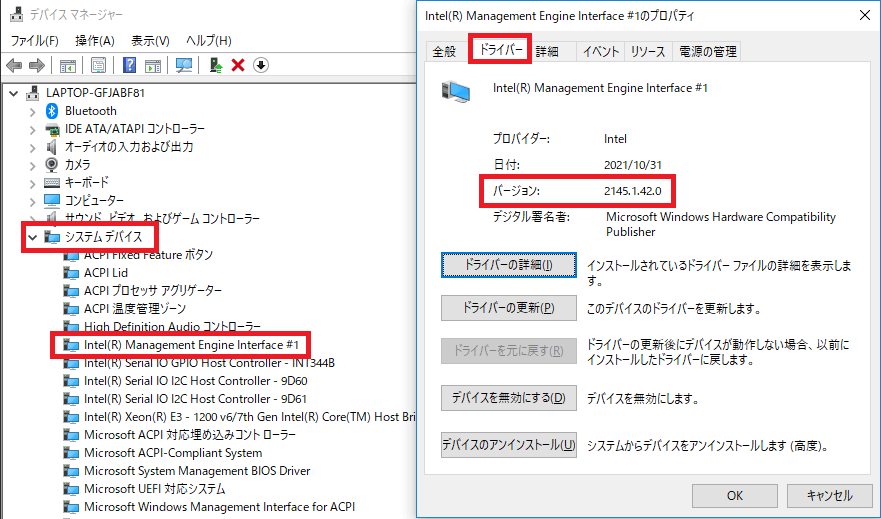Select Intel(R) Serial IO I2C Host Controller - 9D61
The width and height of the screenshot is (881, 519).
(x=196, y=399)
